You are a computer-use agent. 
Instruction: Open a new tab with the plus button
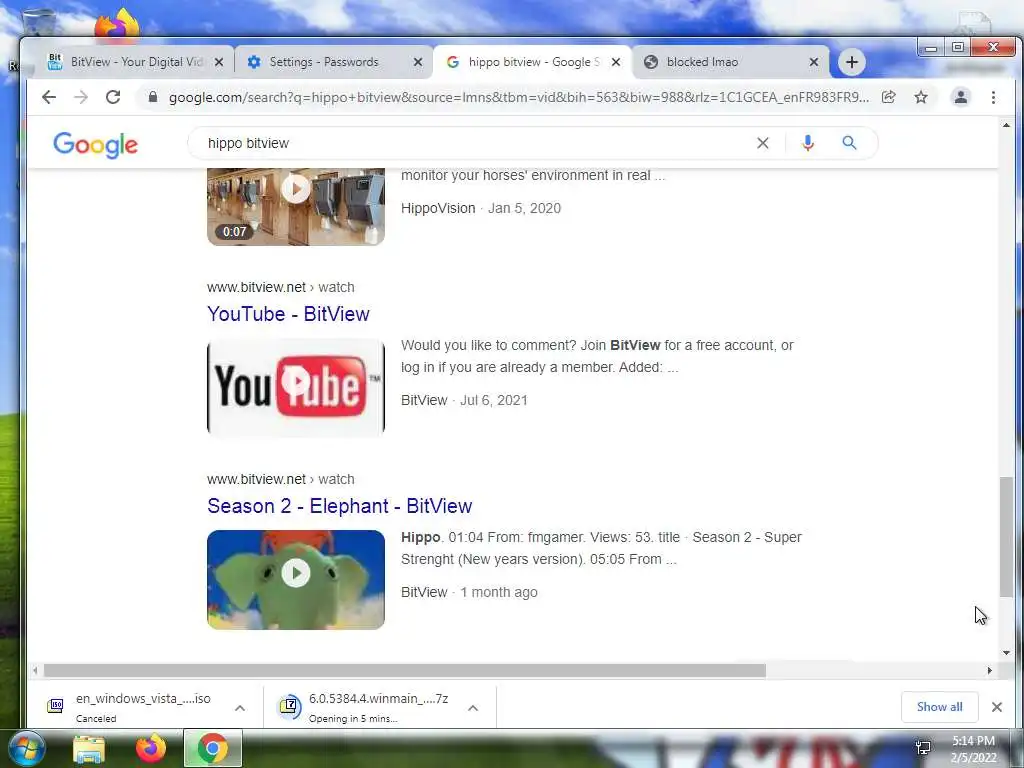pos(852,62)
